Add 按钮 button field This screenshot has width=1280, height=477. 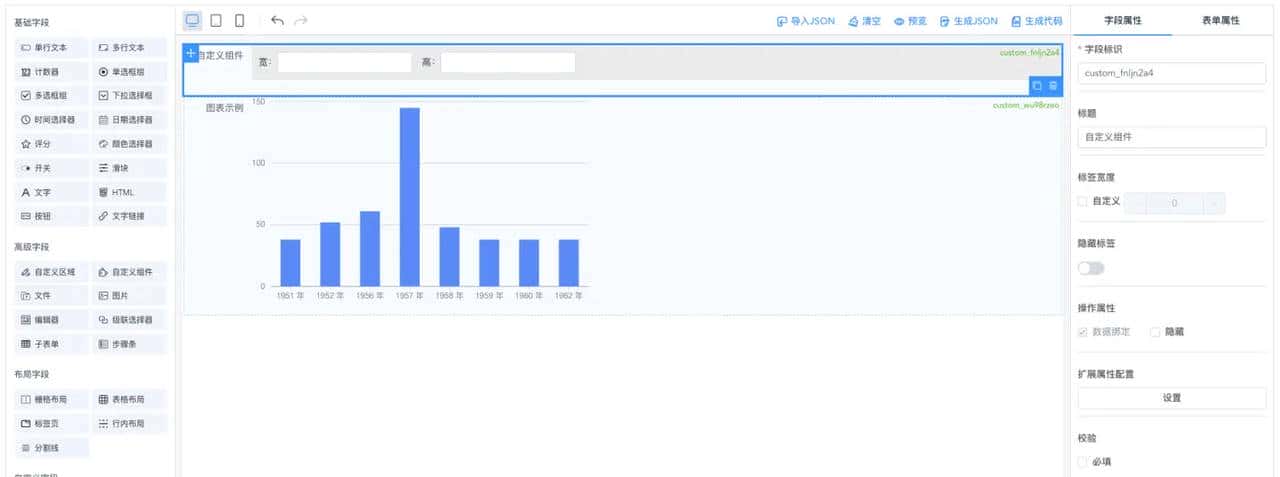(52, 216)
